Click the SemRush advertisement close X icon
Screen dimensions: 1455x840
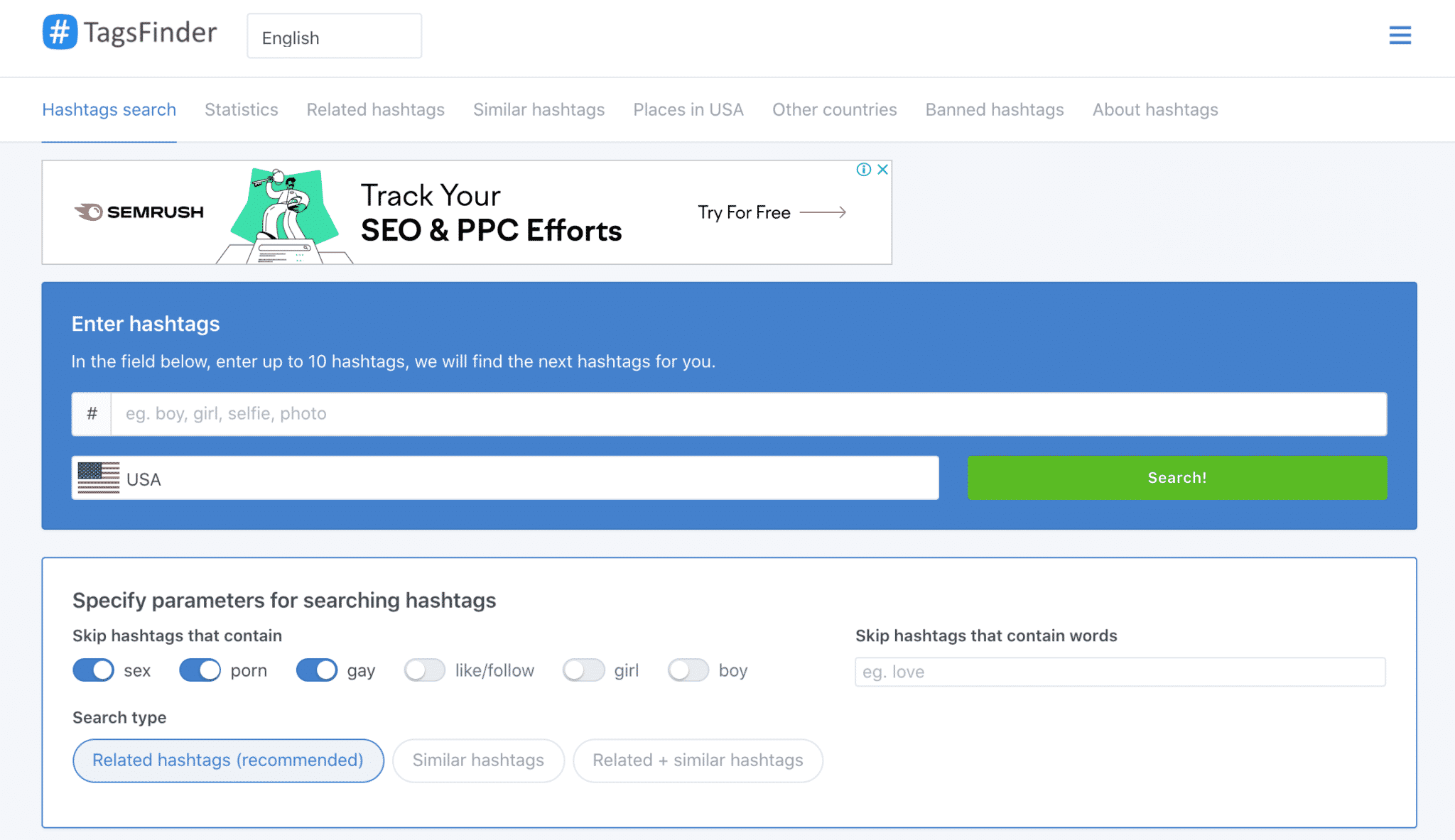[882, 169]
